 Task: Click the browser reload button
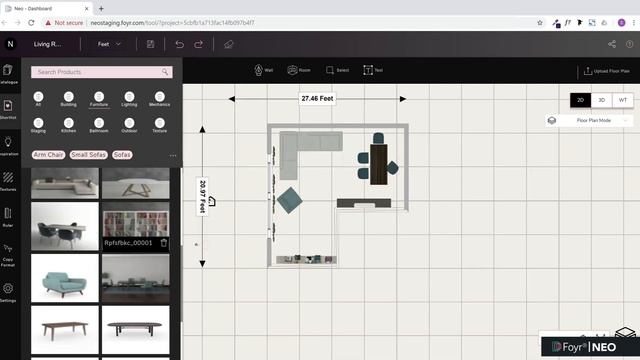tap(31, 23)
